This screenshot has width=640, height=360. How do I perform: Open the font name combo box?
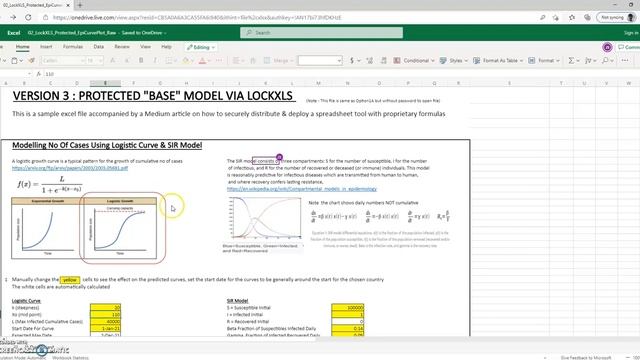coord(63,60)
